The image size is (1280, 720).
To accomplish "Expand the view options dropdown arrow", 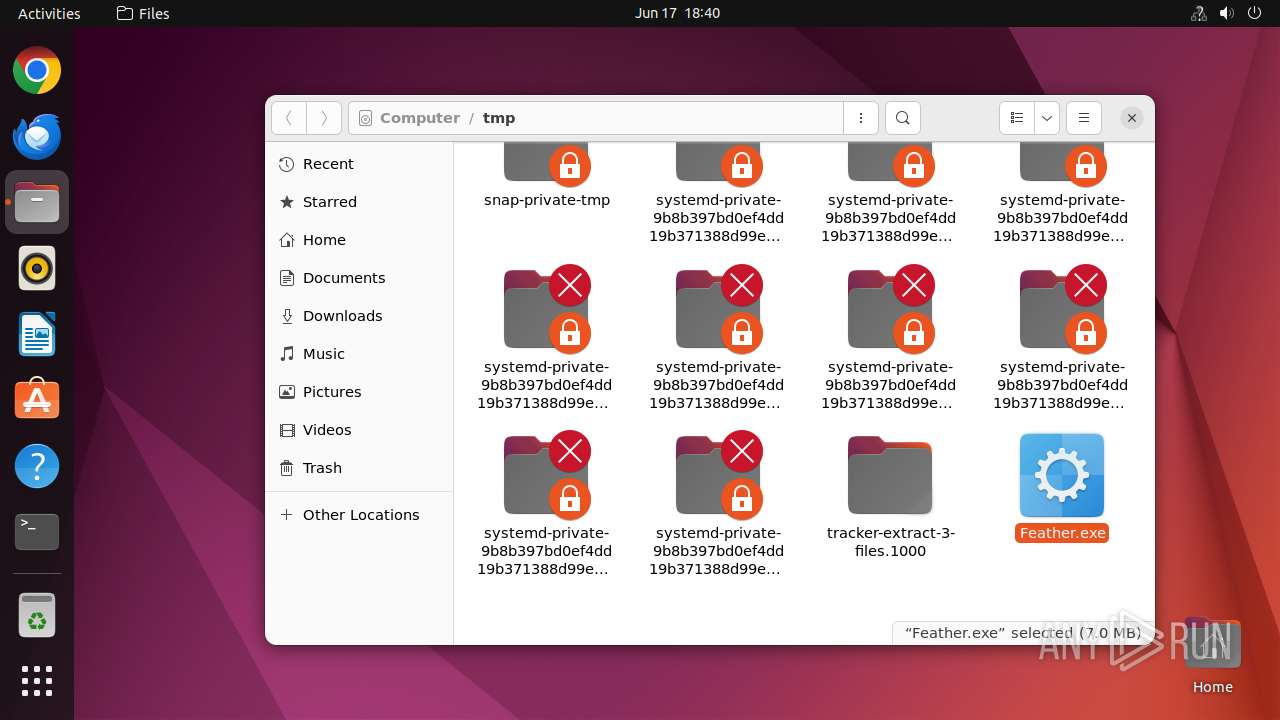I will pyautogui.click(x=1047, y=118).
